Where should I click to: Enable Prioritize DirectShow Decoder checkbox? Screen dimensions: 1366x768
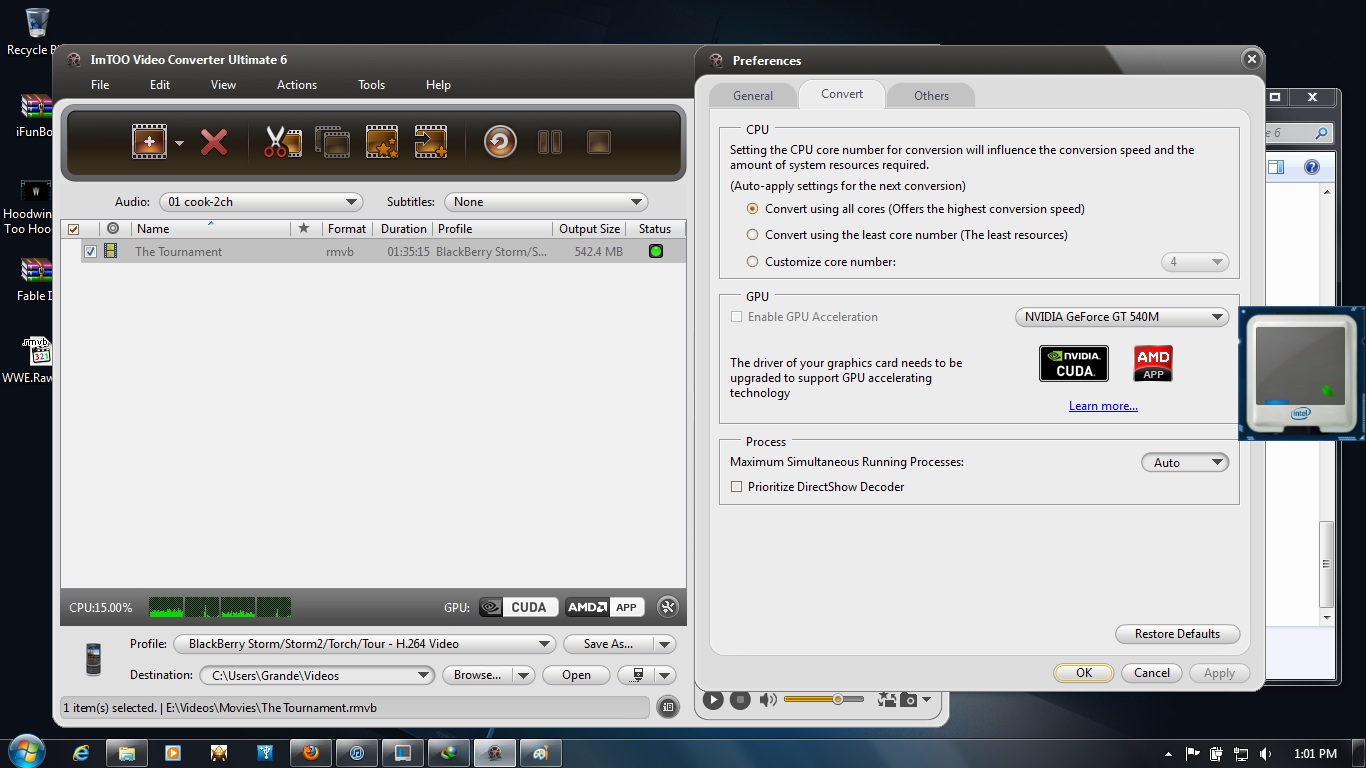(x=737, y=487)
